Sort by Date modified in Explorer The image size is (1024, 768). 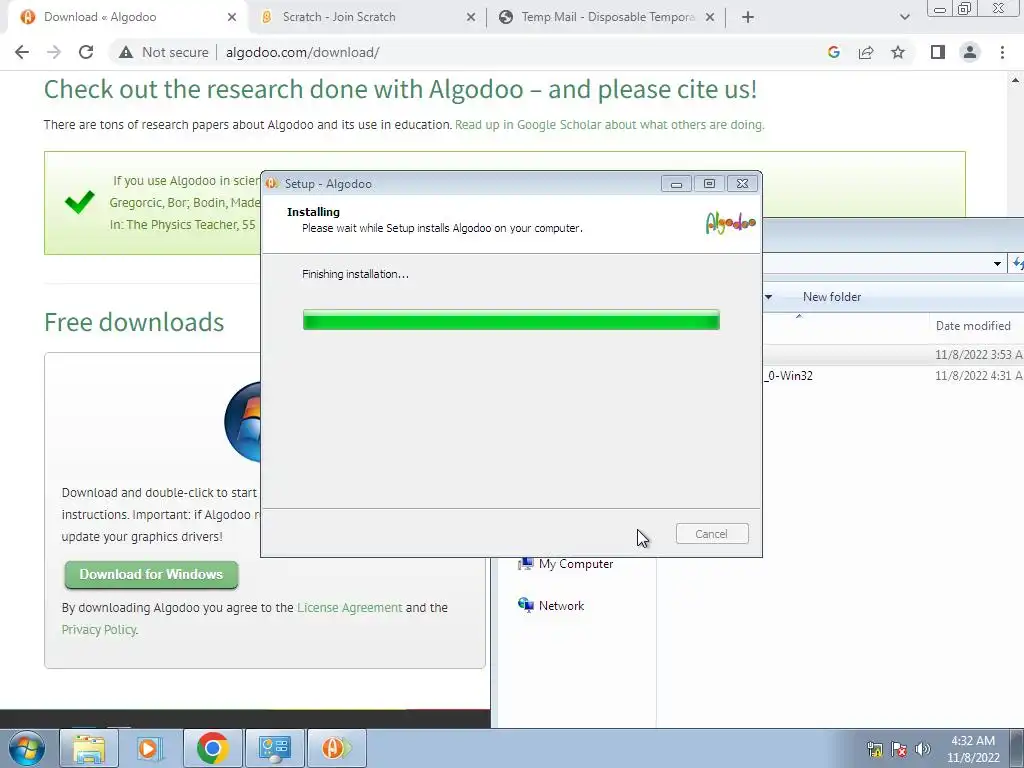click(x=973, y=325)
